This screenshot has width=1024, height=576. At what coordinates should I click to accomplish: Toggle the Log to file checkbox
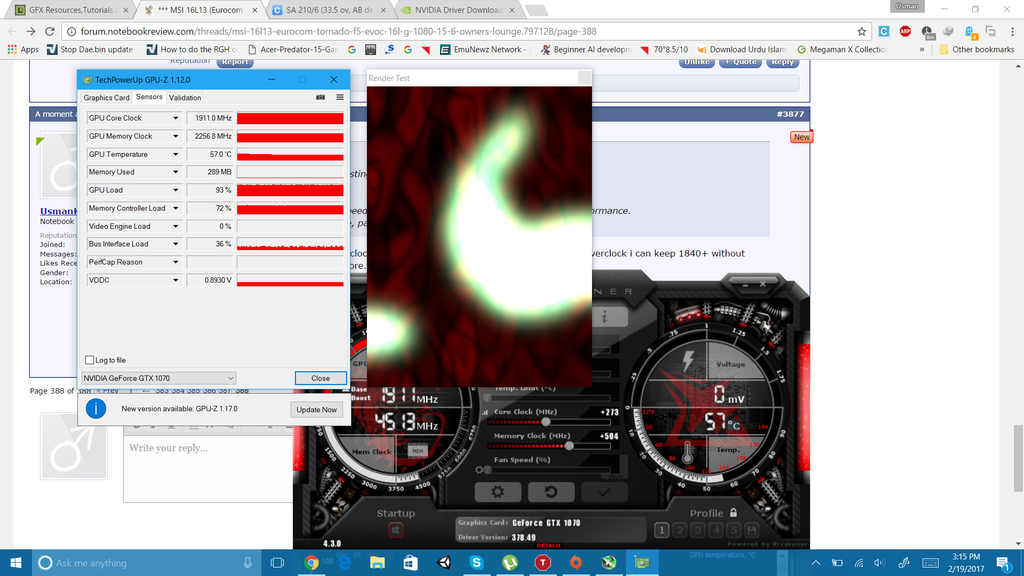click(89, 360)
